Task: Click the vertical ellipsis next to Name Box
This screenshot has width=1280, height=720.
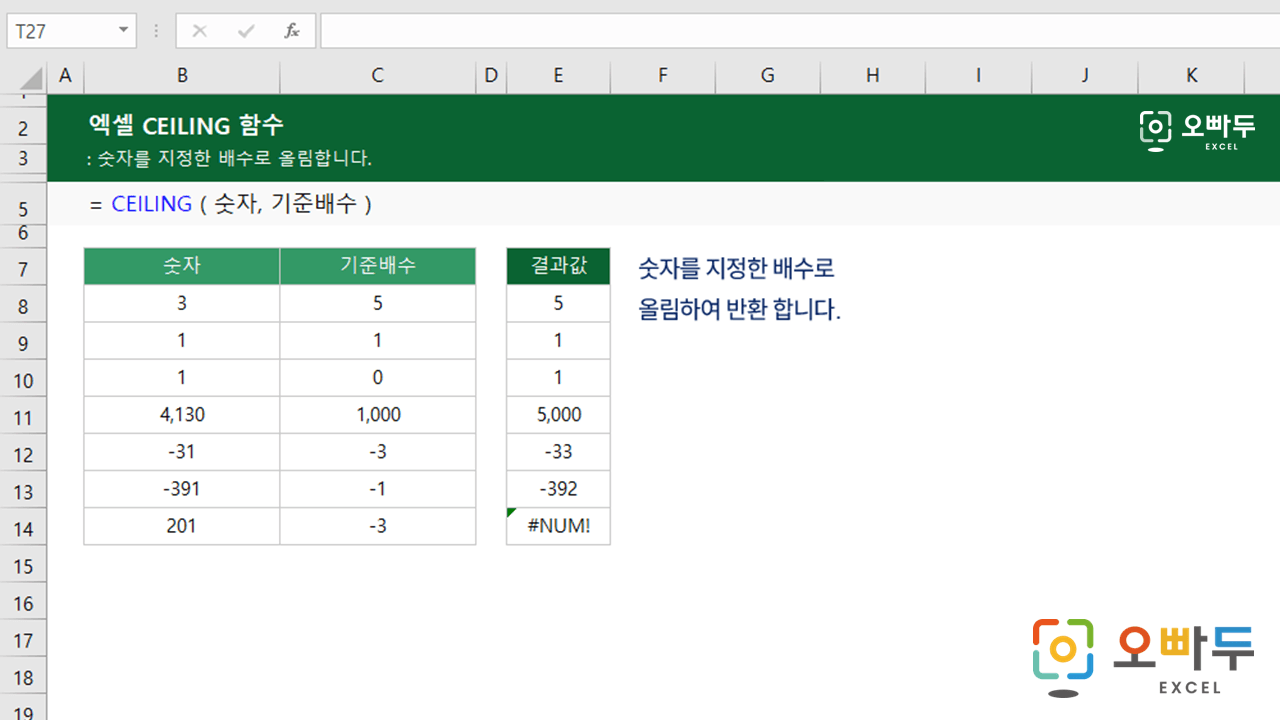Action: click(x=155, y=30)
